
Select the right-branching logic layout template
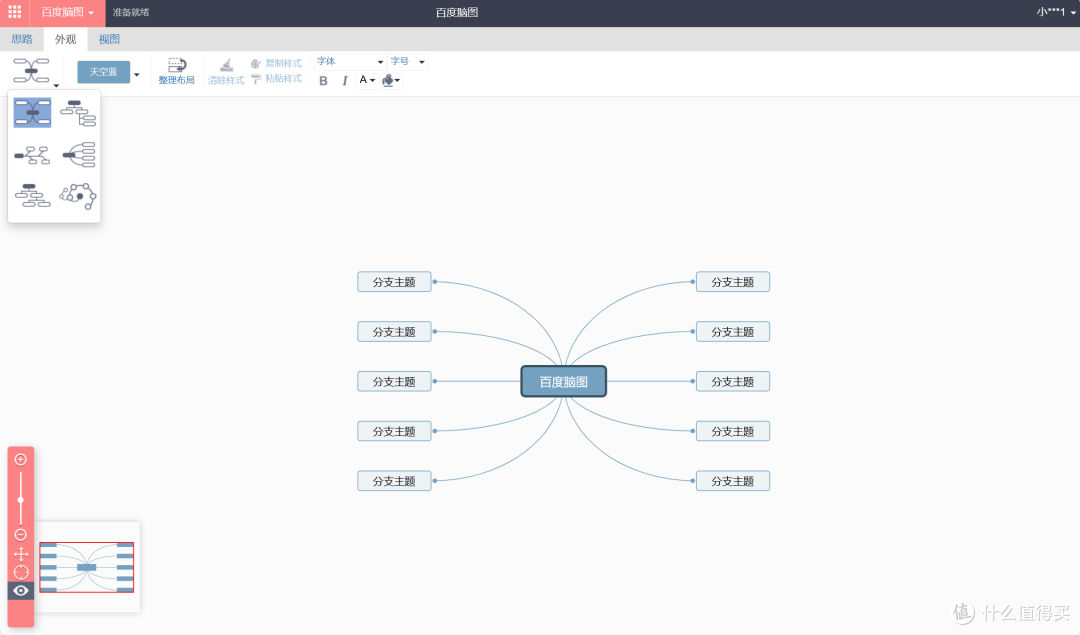32,155
